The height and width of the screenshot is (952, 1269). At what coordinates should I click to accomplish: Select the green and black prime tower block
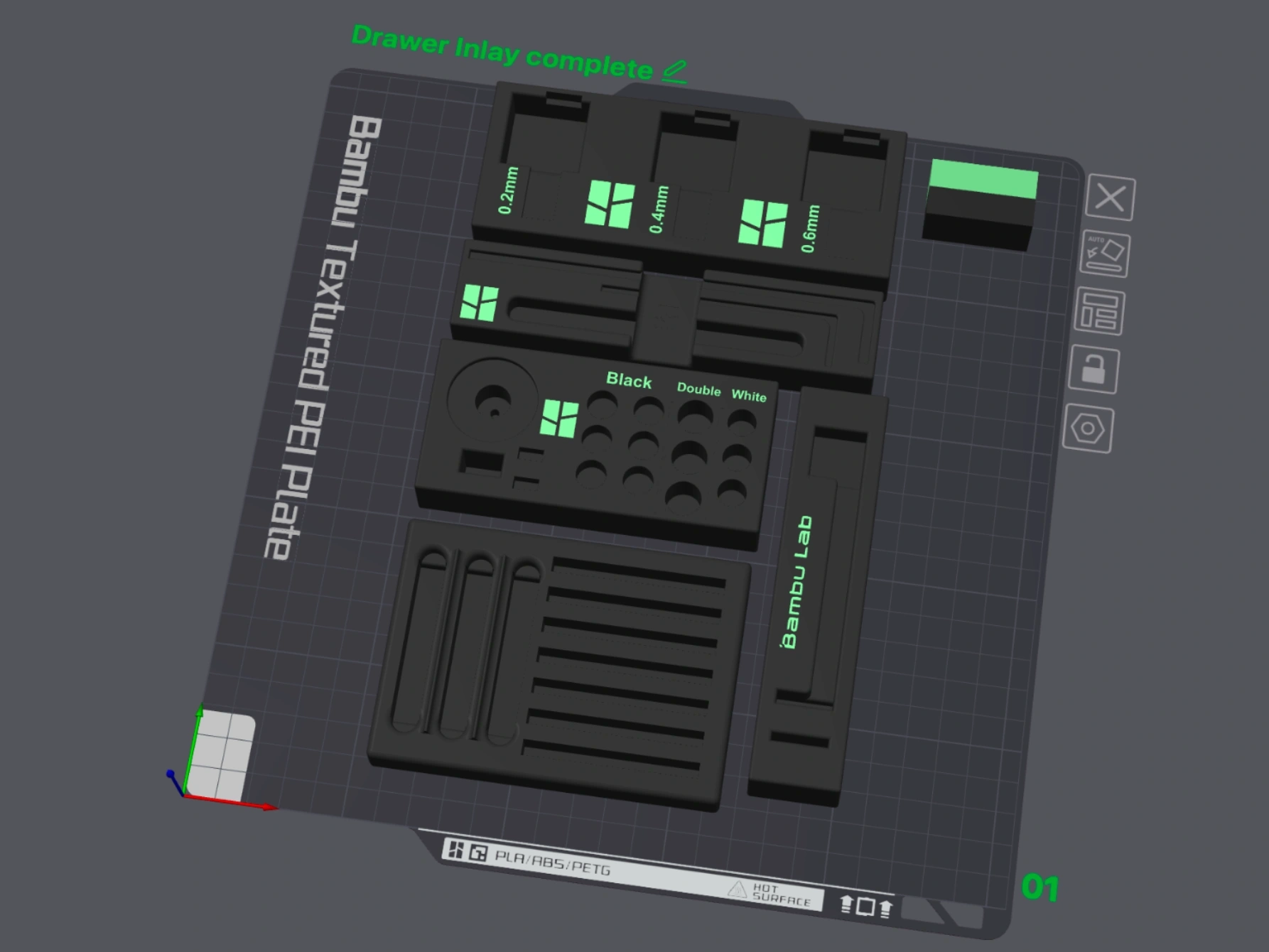981,205
